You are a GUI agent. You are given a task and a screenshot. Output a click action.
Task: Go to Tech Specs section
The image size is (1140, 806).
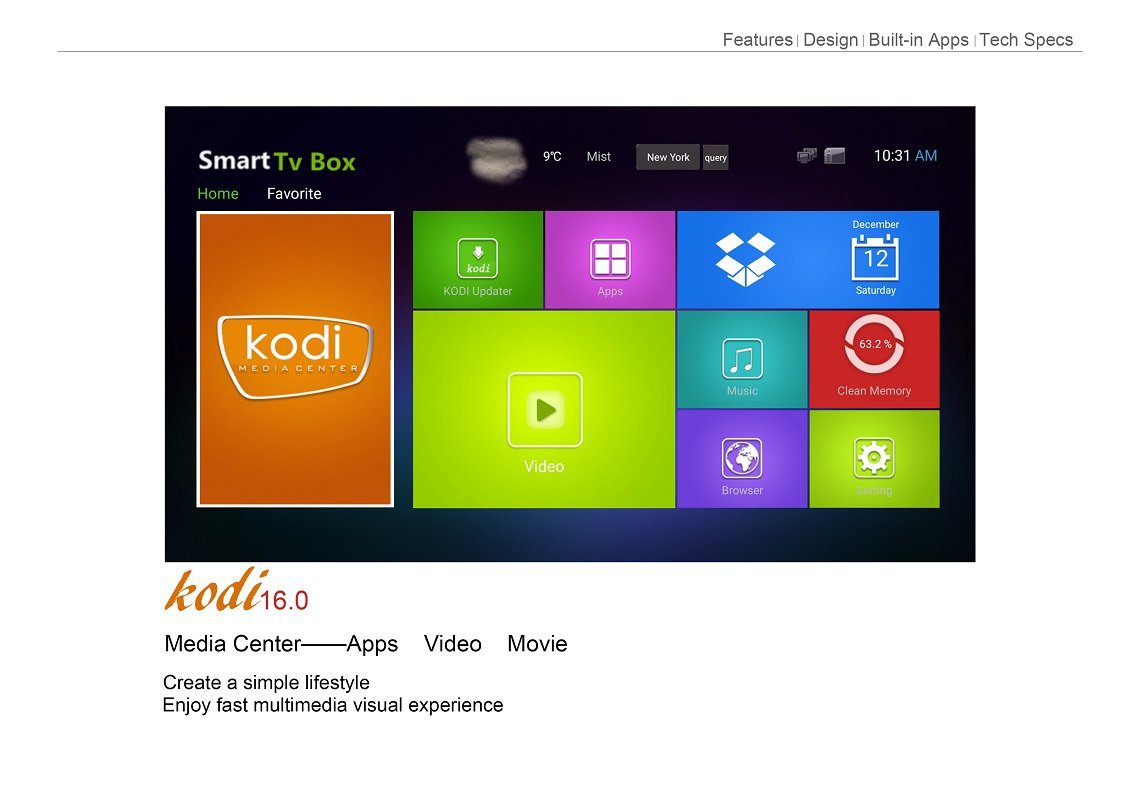[x=1026, y=40]
